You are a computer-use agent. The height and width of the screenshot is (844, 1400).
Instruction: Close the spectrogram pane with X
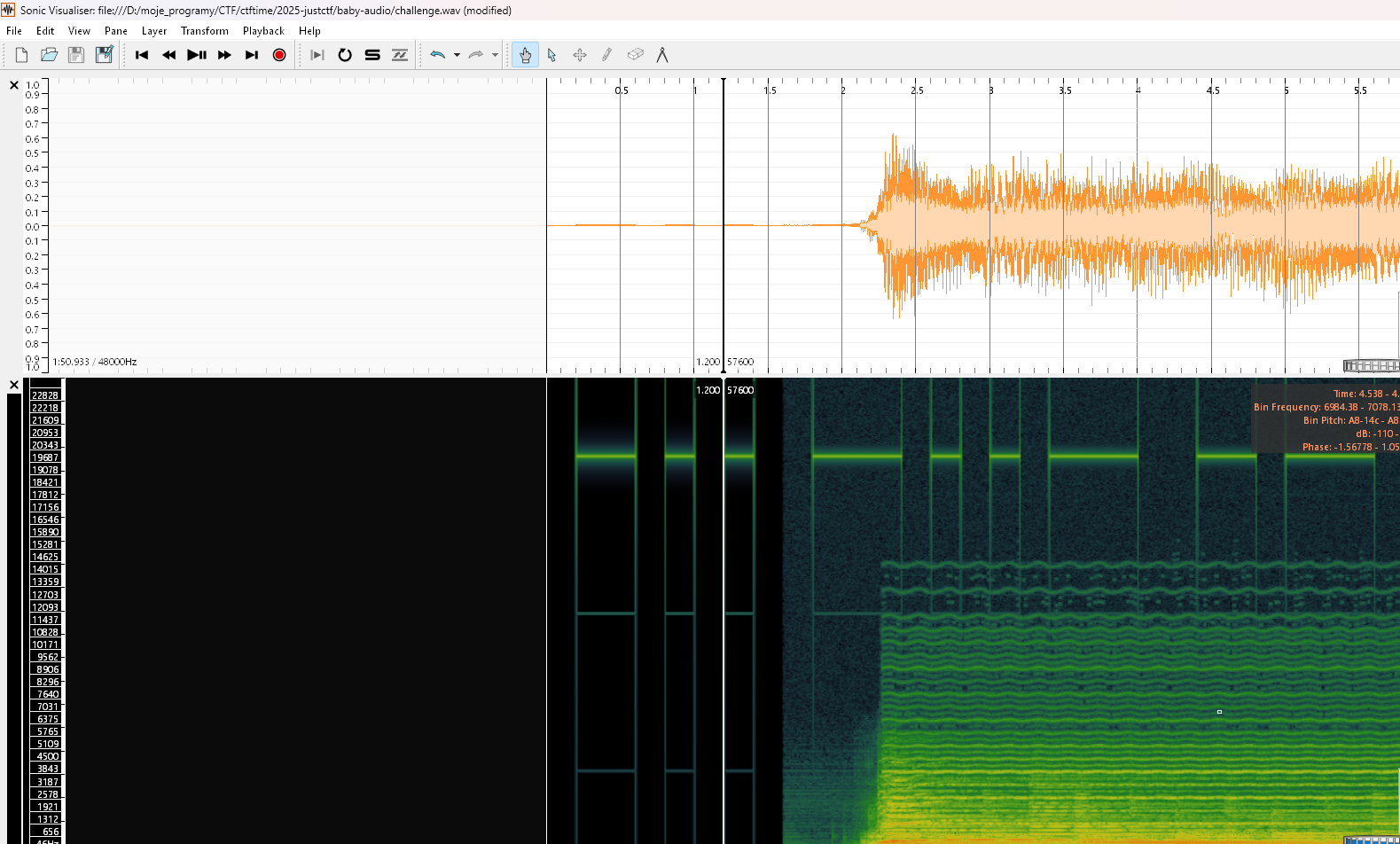click(14, 385)
